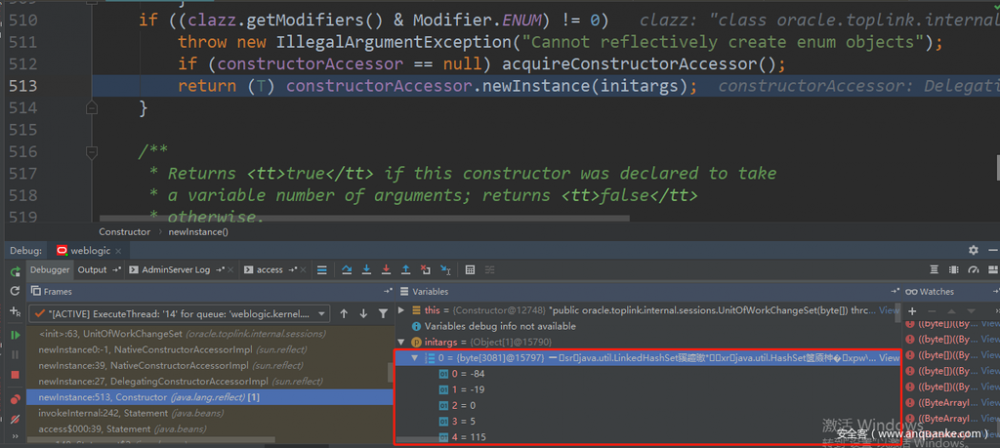Resume program execution
Image resolution: width=1000 pixels, height=448 pixels.
(x=15, y=335)
